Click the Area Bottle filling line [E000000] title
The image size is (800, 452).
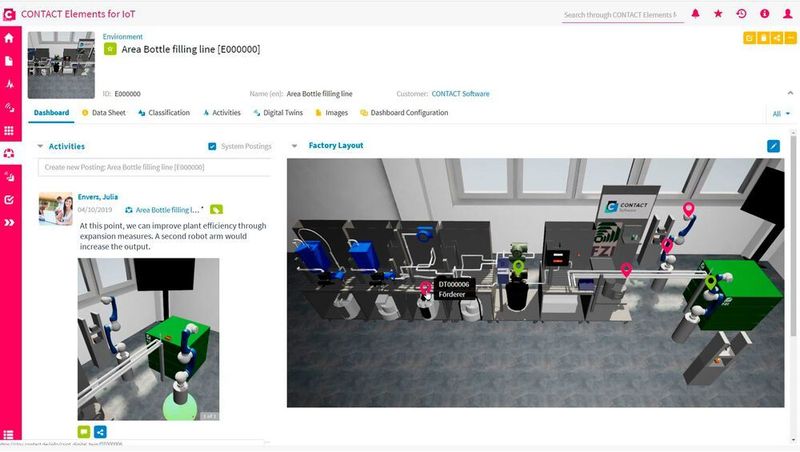(191, 49)
